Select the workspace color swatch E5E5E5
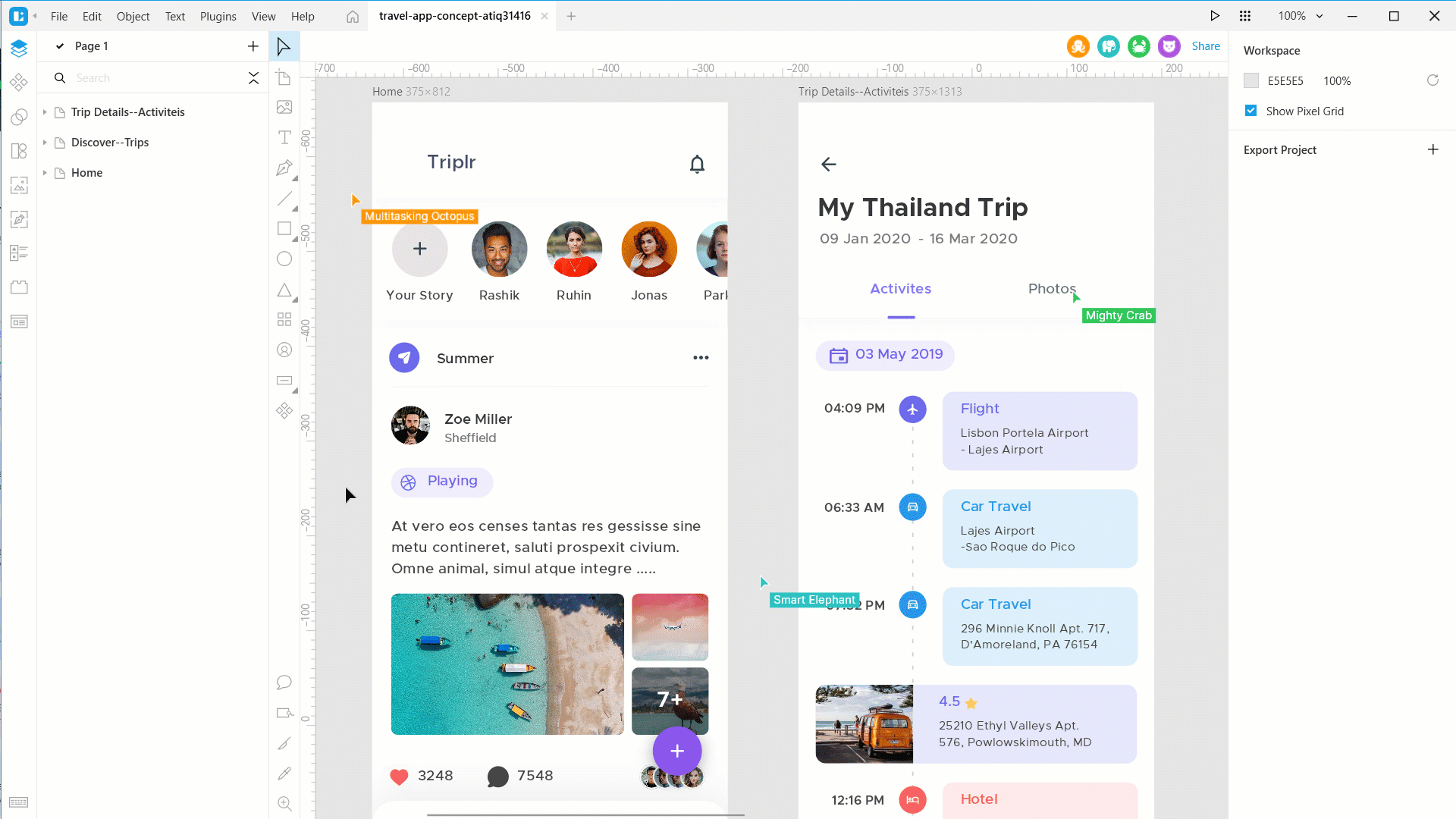This screenshot has height=819, width=1456. (1251, 81)
